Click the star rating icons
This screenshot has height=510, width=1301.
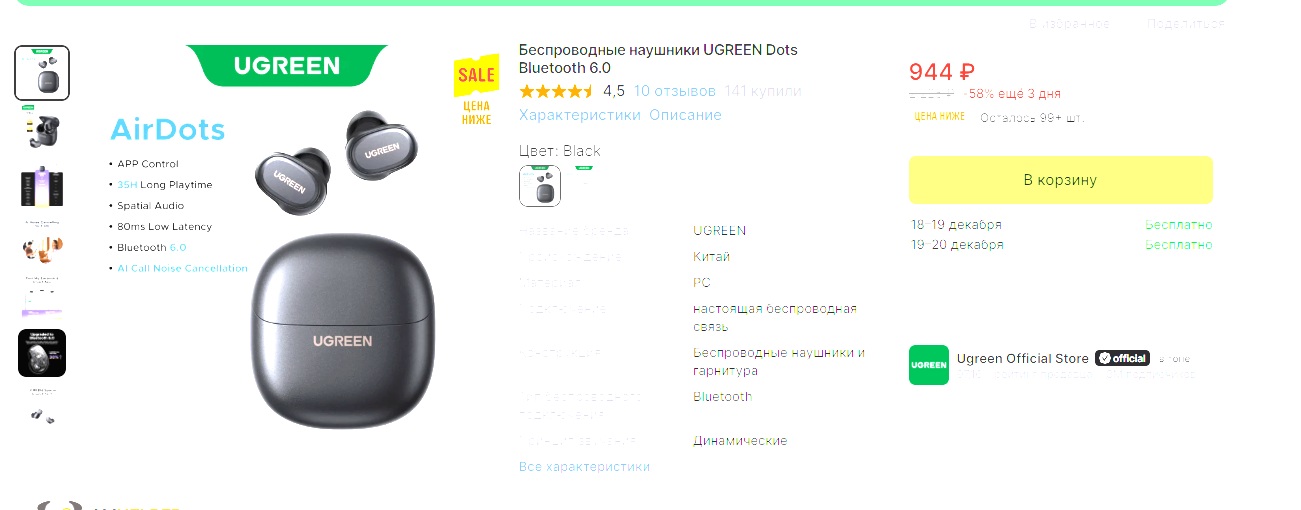click(x=557, y=91)
